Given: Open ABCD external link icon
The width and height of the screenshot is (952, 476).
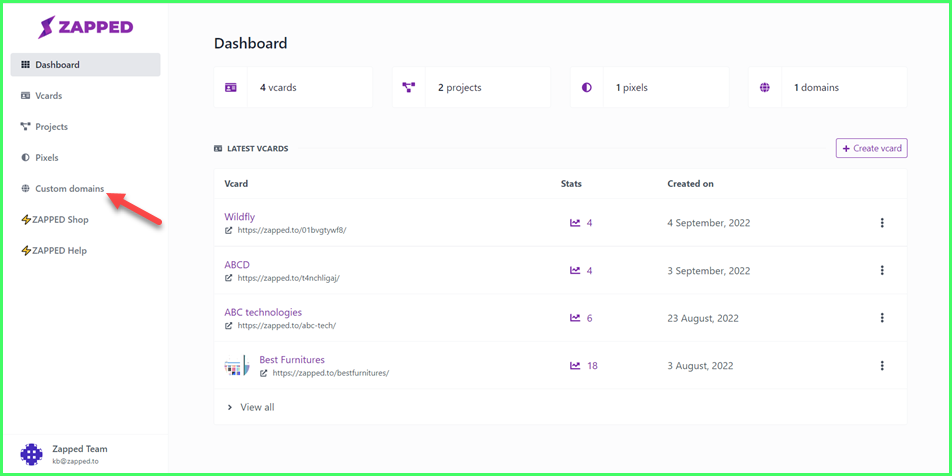Looking at the screenshot, I should (228, 278).
